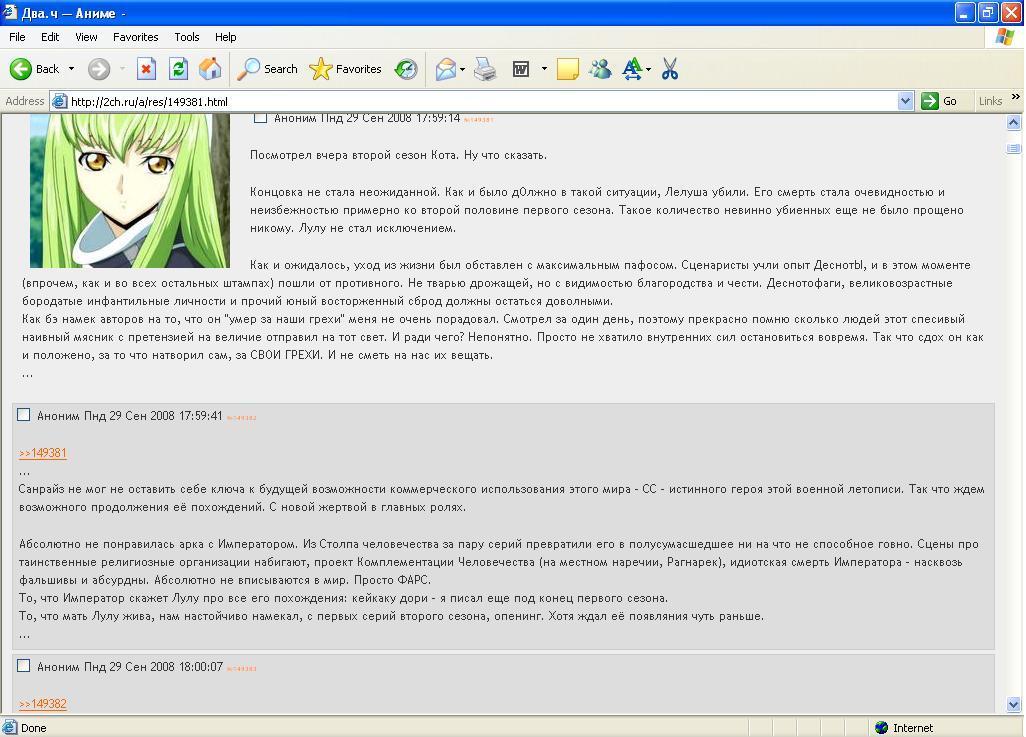1026x737 pixels.
Task: Open the green-haired anime girl thumbnail
Action: [x=130, y=190]
